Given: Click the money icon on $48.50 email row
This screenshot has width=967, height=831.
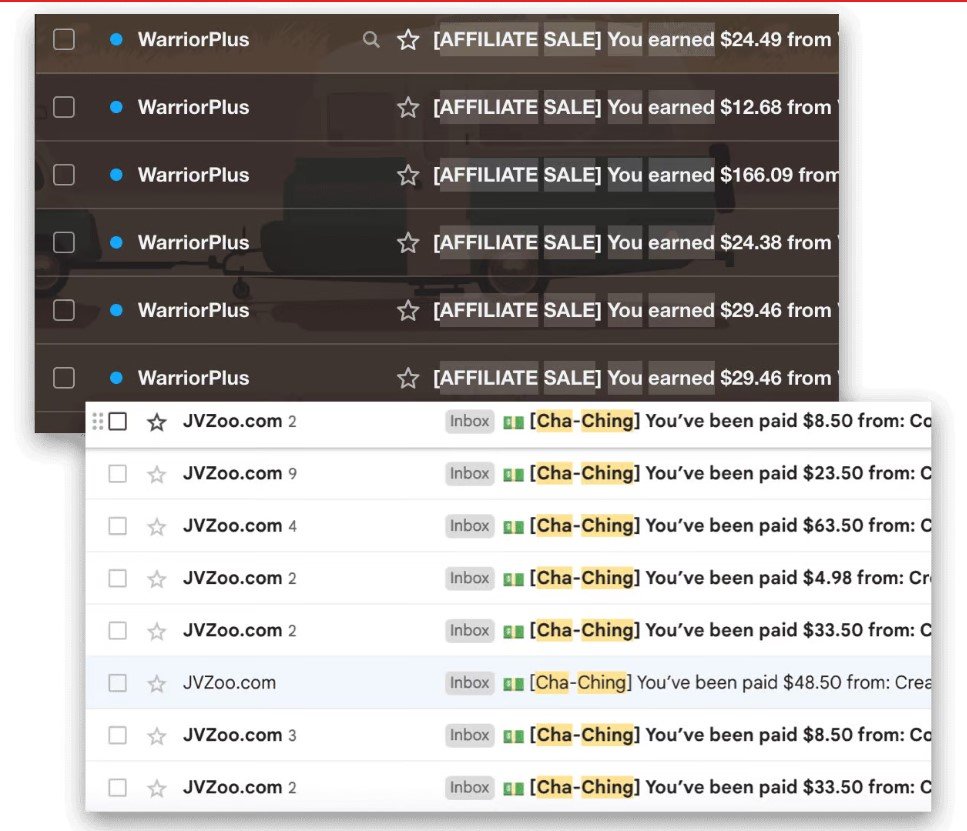Looking at the screenshot, I should click(512, 683).
